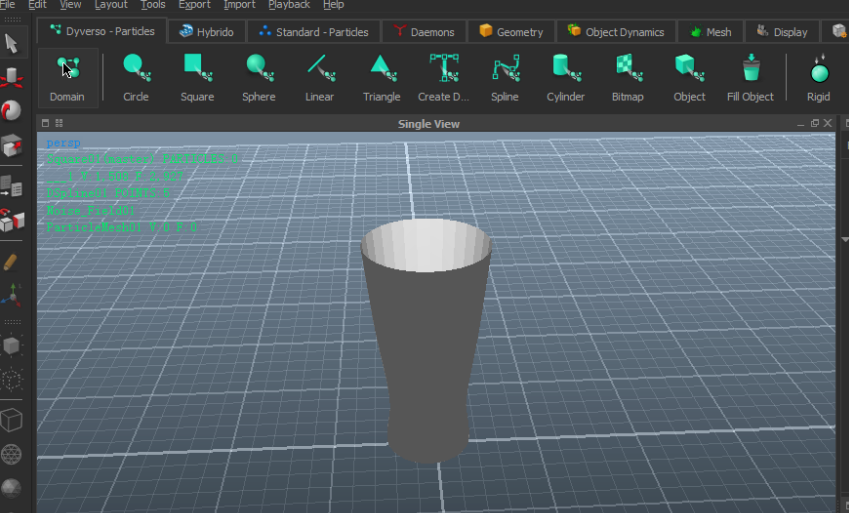Open the Object Dynamics tab
This screenshot has width=849, height=513.
pos(615,32)
